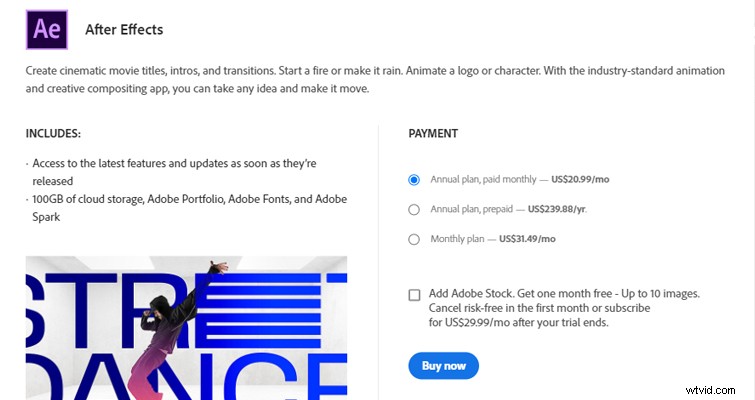This screenshot has width=755, height=400.
Task: Click the purple Ae After Effects logo
Action: point(46,29)
